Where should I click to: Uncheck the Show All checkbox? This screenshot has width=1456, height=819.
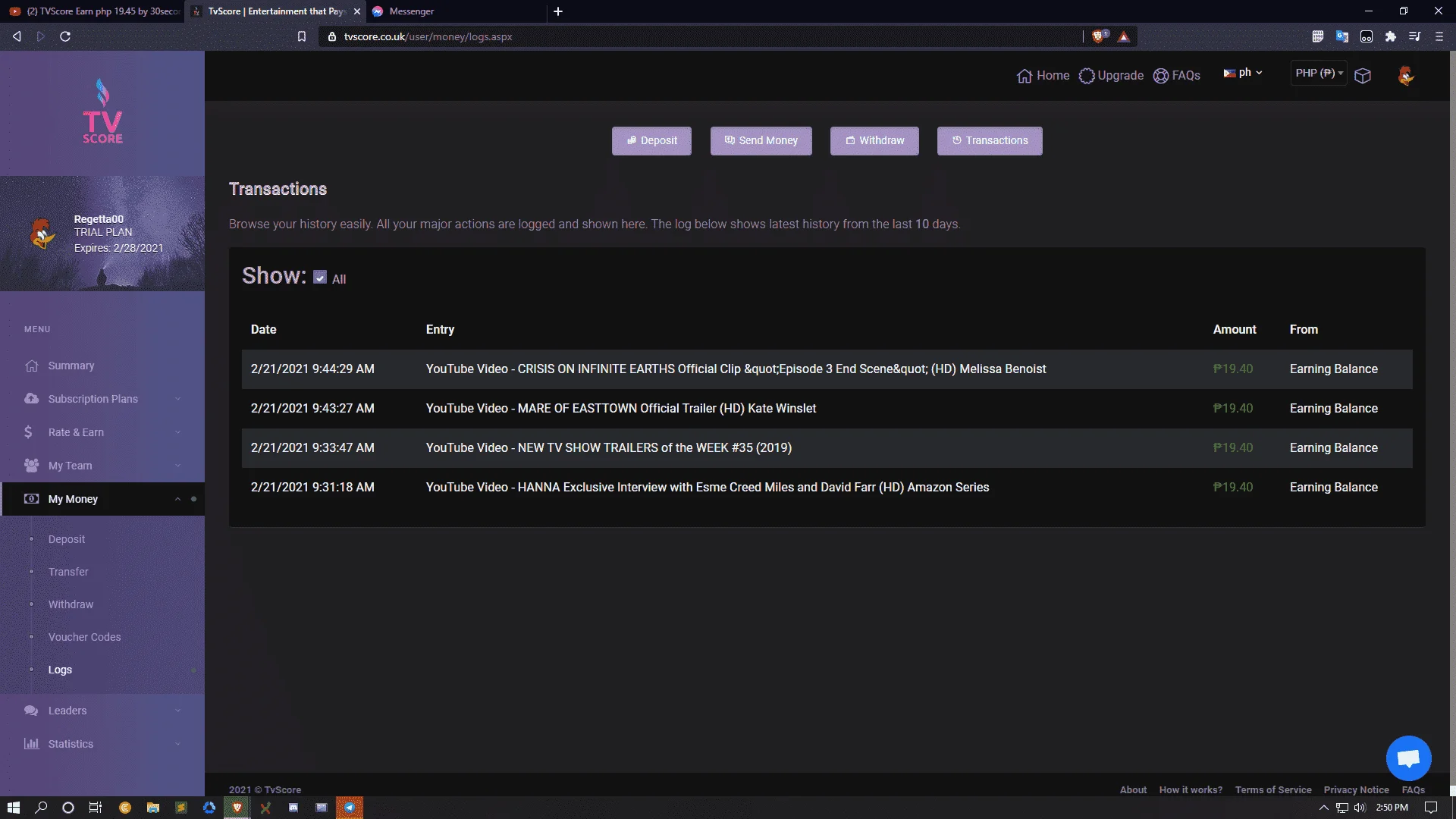point(320,278)
